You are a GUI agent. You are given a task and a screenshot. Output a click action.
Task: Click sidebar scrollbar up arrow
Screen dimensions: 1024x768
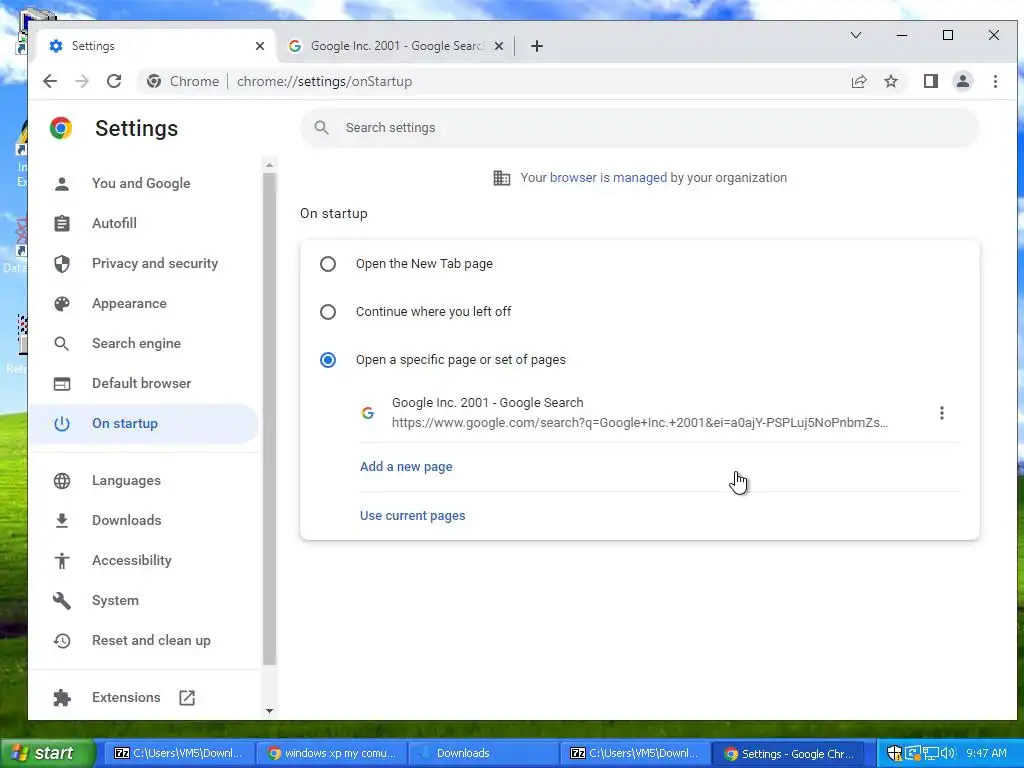click(x=269, y=166)
